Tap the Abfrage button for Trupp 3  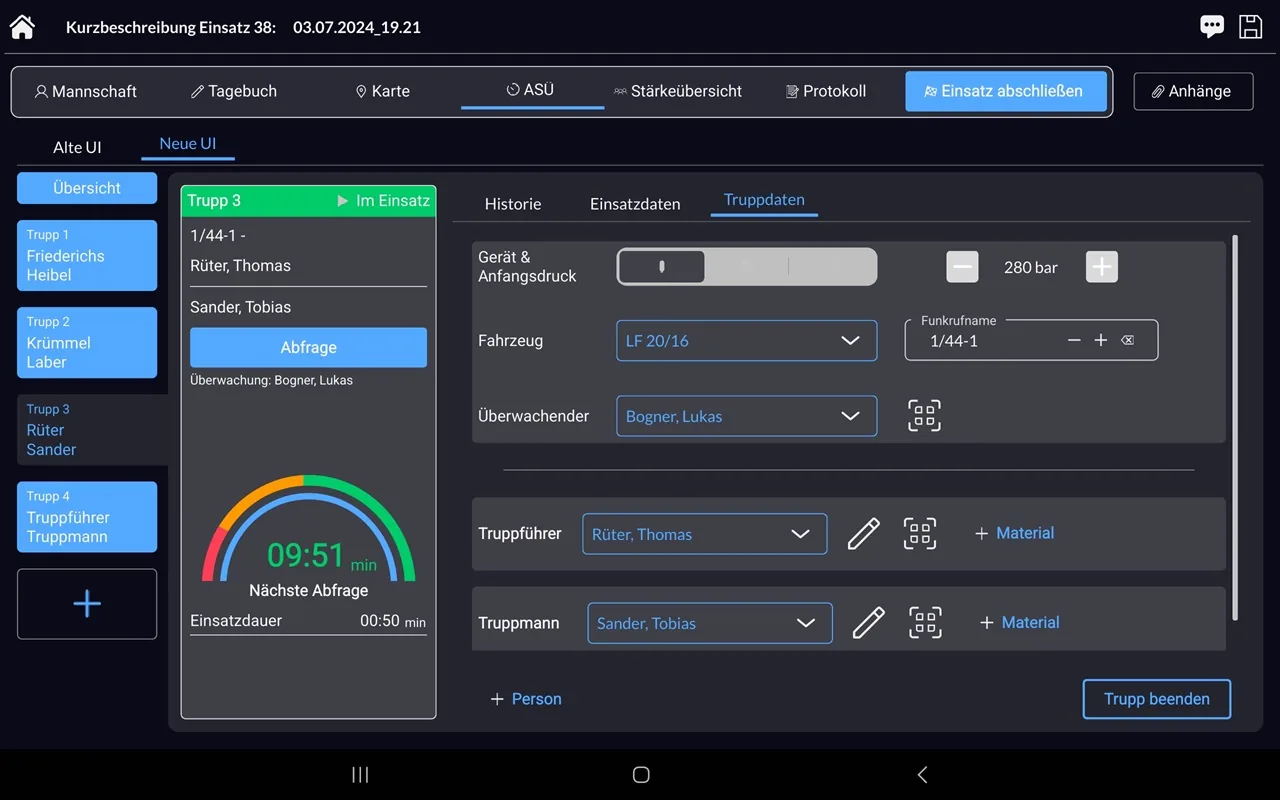pos(308,348)
